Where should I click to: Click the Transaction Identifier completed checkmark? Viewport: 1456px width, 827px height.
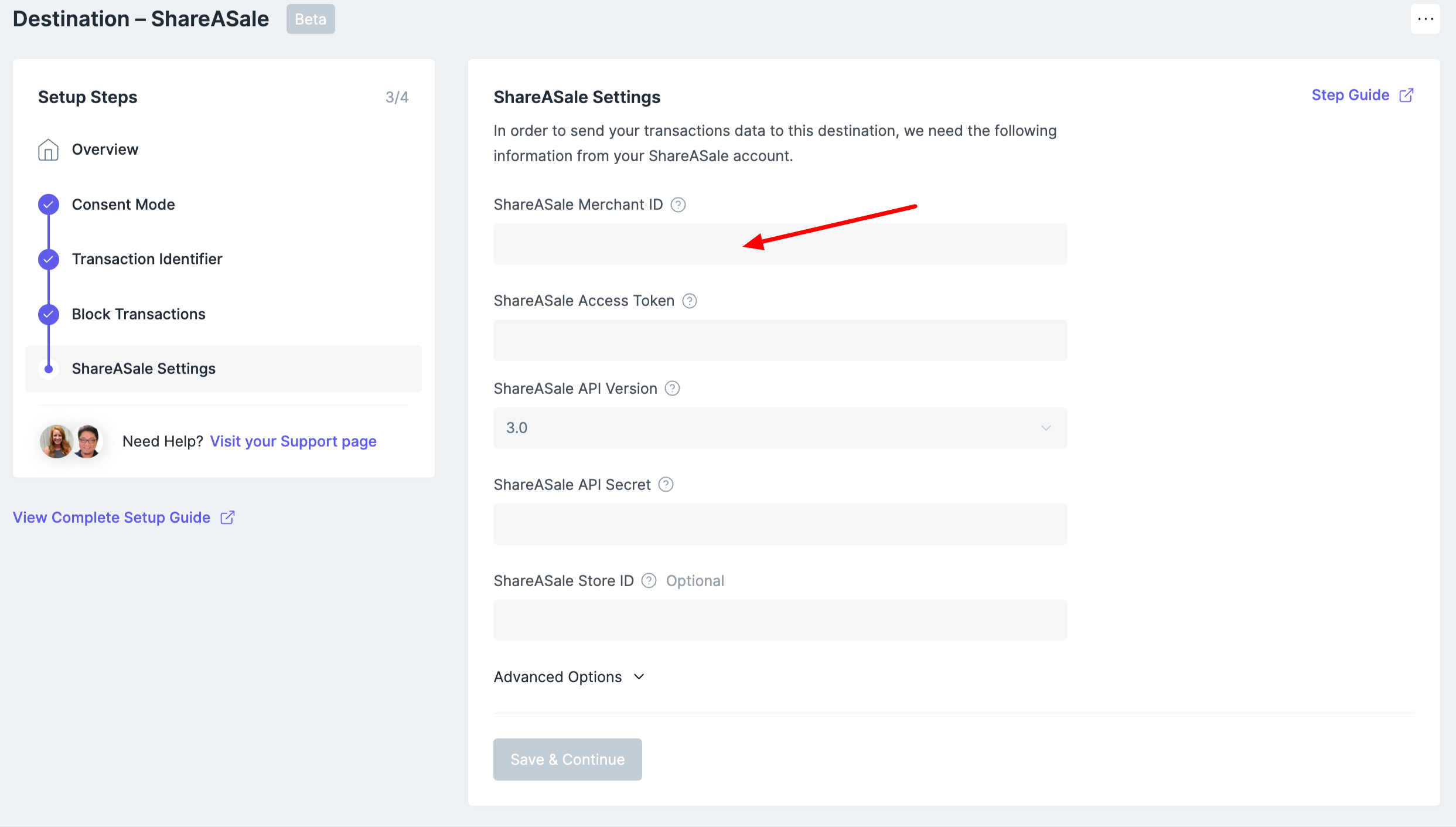coord(49,259)
